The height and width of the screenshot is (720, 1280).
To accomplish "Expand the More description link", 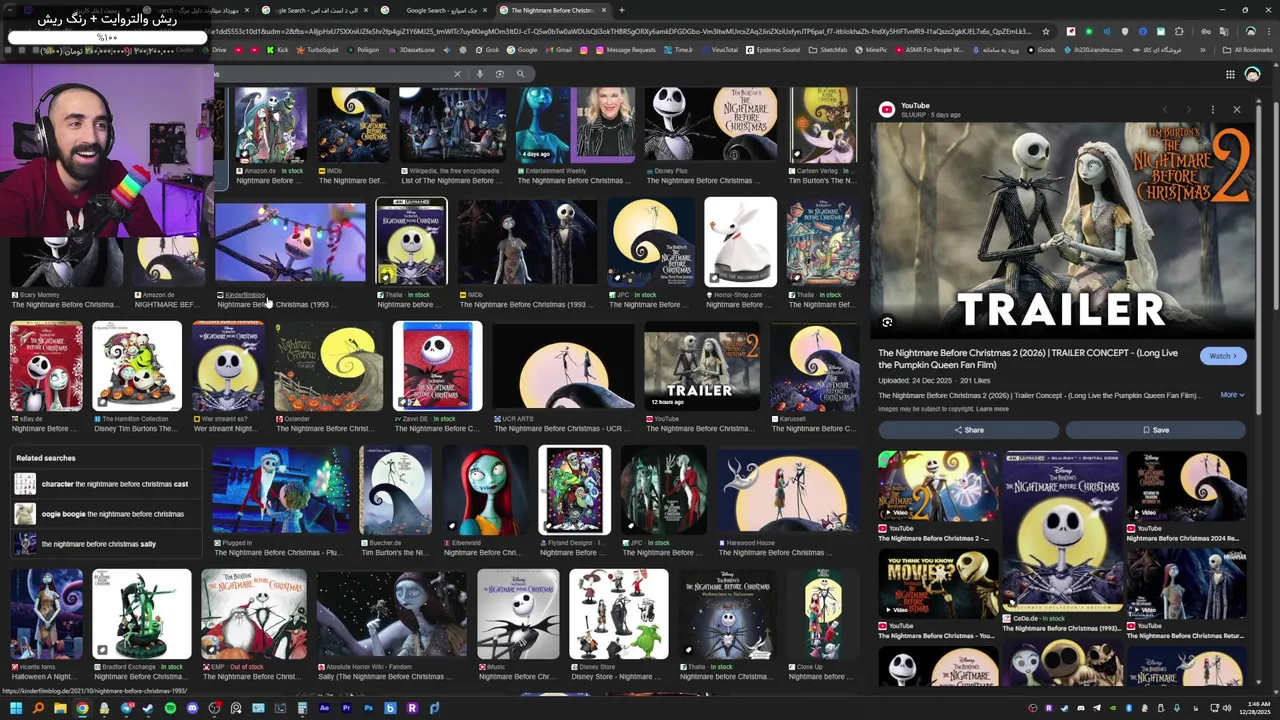I will coord(1232,395).
